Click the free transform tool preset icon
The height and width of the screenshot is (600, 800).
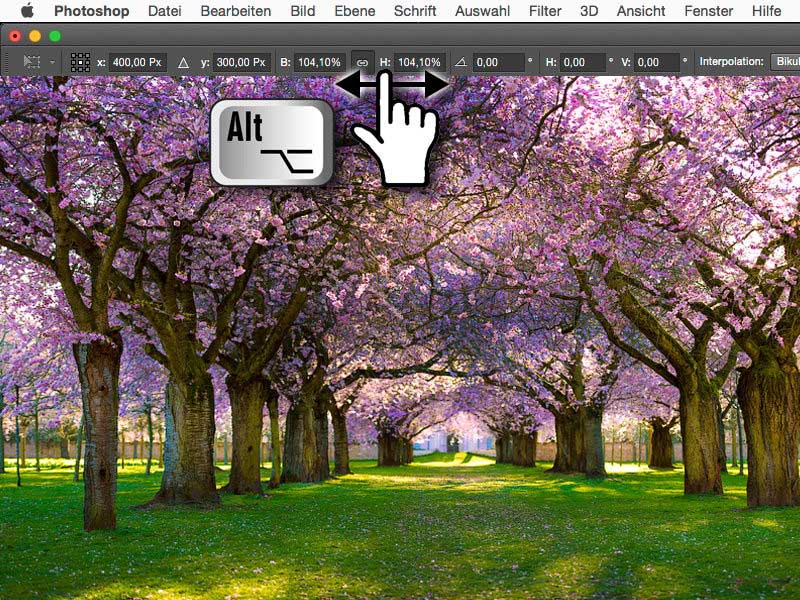click(x=32, y=62)
